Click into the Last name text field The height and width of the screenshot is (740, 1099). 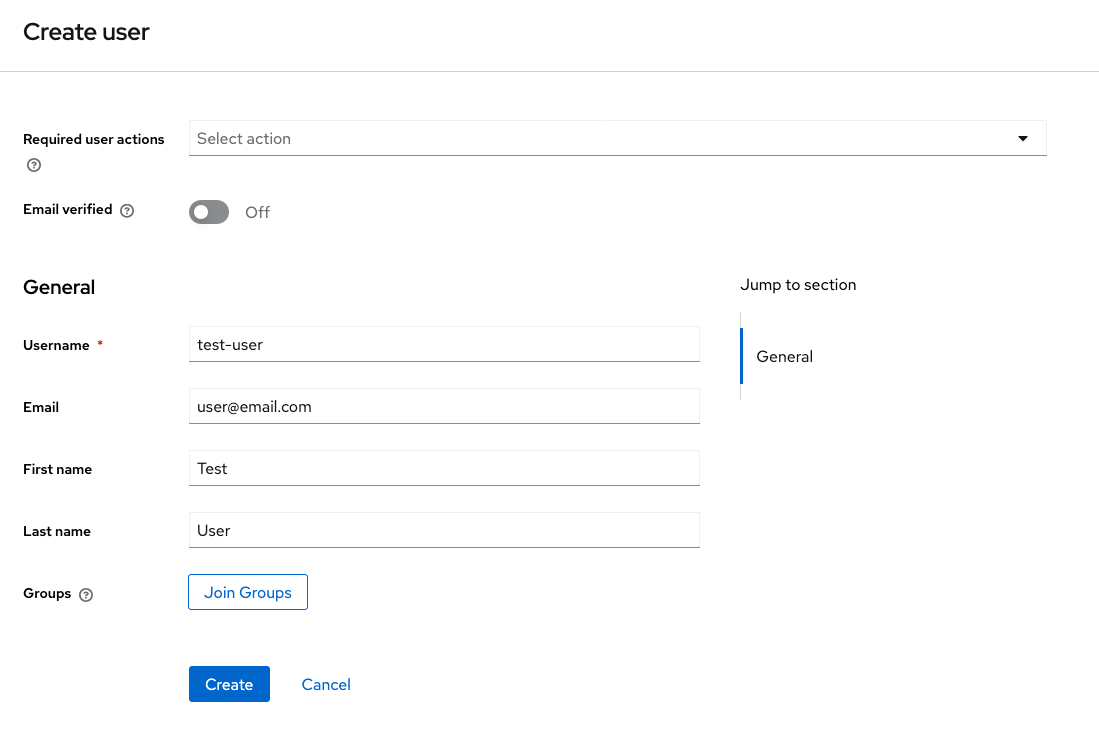444,531
